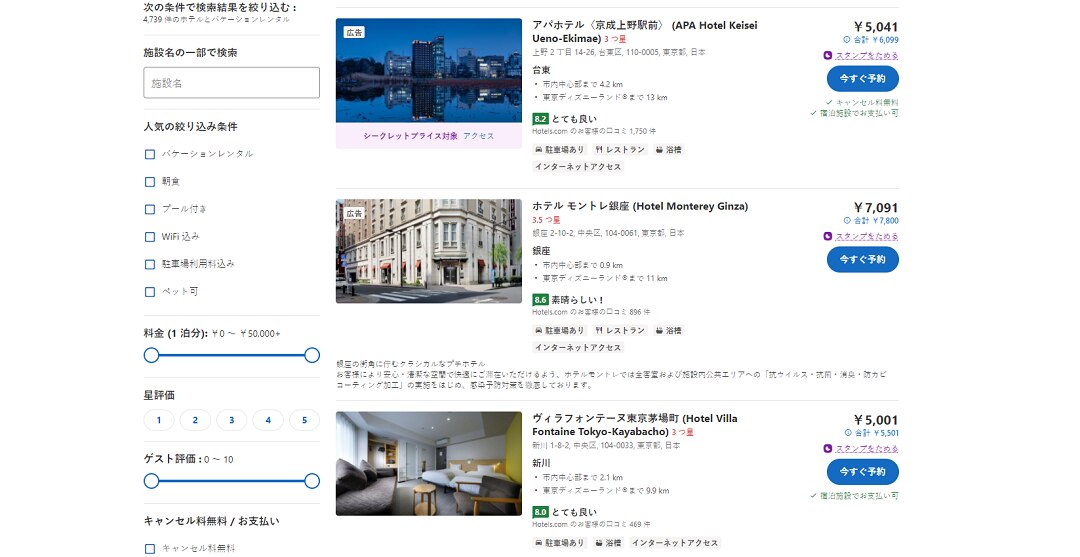Click the left handle of the ゲスト評価 slider
Screen dimensions: 1080x557
coord(152,481)
